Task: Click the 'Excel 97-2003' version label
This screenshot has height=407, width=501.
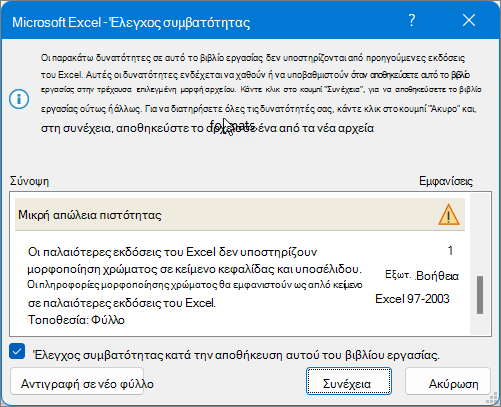Action: tap(412, 299)
